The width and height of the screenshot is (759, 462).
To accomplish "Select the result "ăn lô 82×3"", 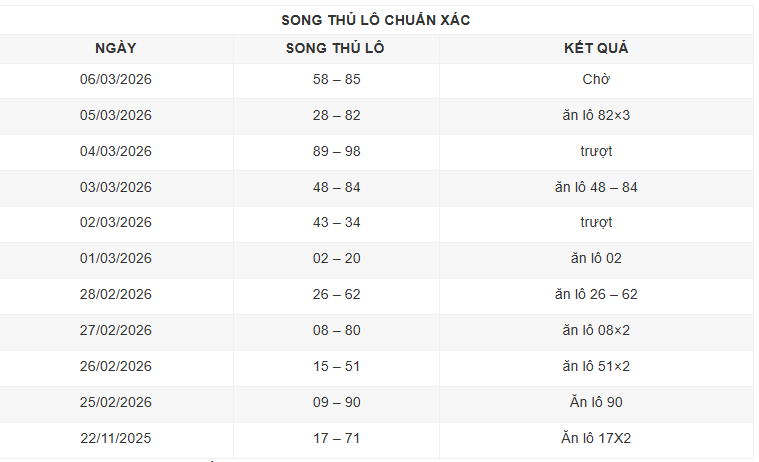I will pyautogui.click(x=596, y=115).
